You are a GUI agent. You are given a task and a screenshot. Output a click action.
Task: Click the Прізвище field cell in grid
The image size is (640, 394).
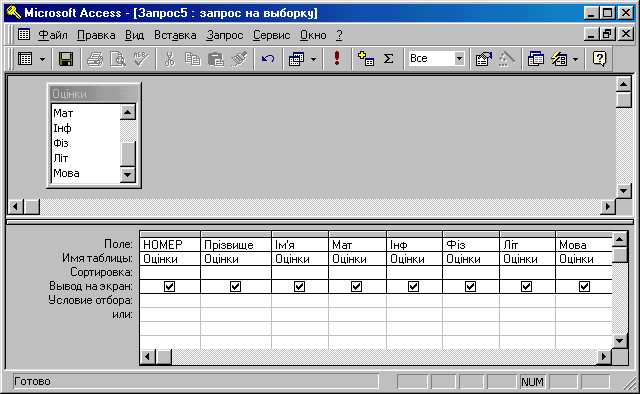coord(236,245)
